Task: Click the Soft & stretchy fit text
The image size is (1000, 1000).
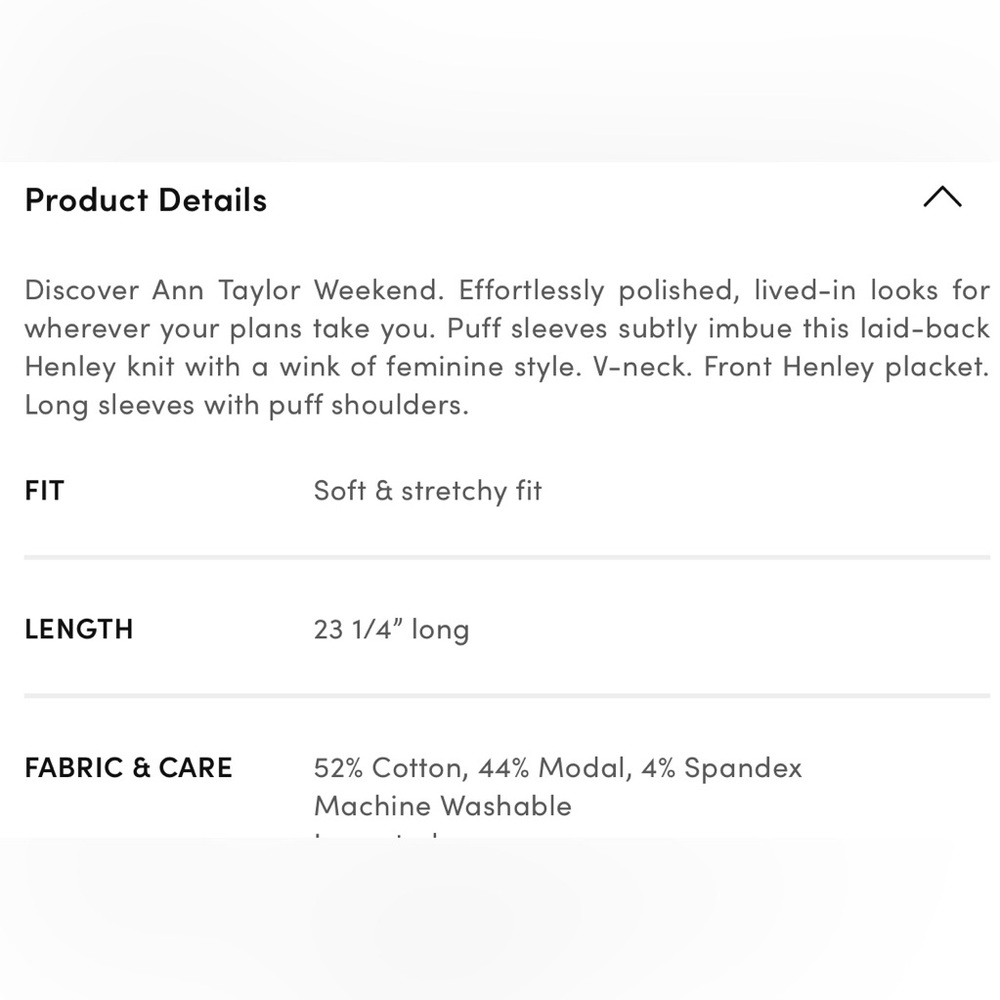Action: (x=427, y=491)
